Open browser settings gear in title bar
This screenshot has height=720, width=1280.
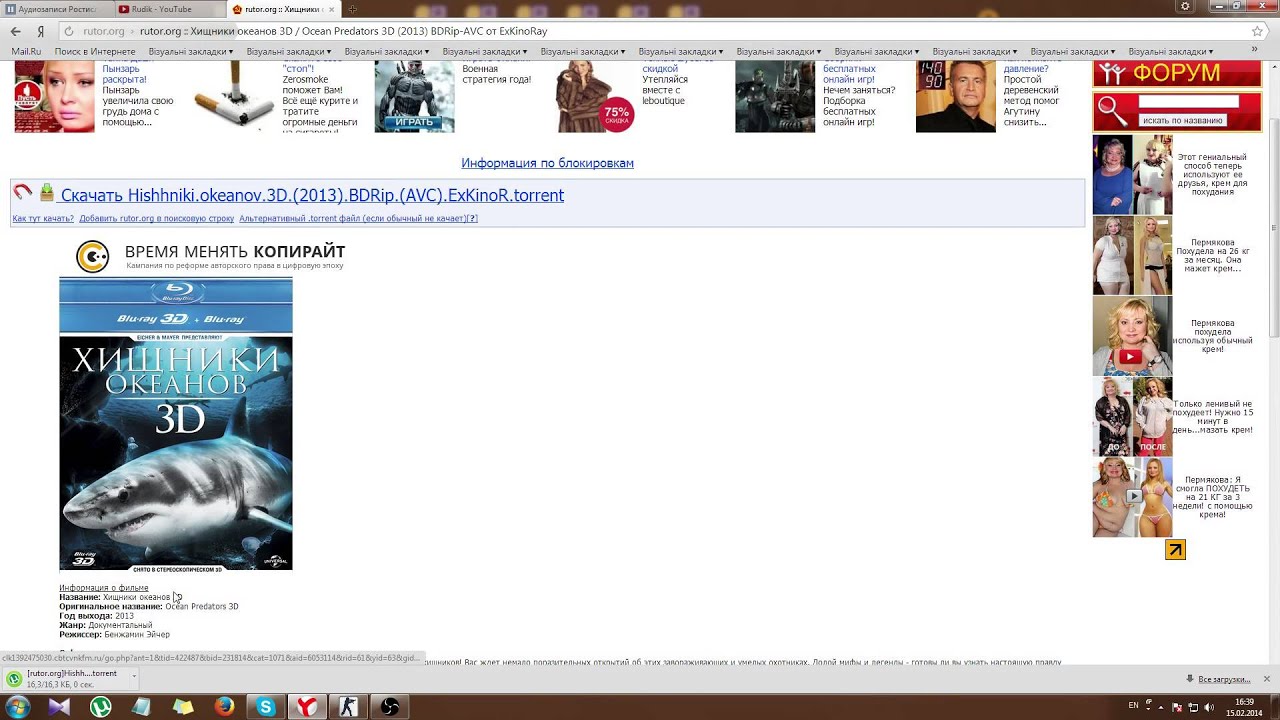click(x=1186, y=6)
